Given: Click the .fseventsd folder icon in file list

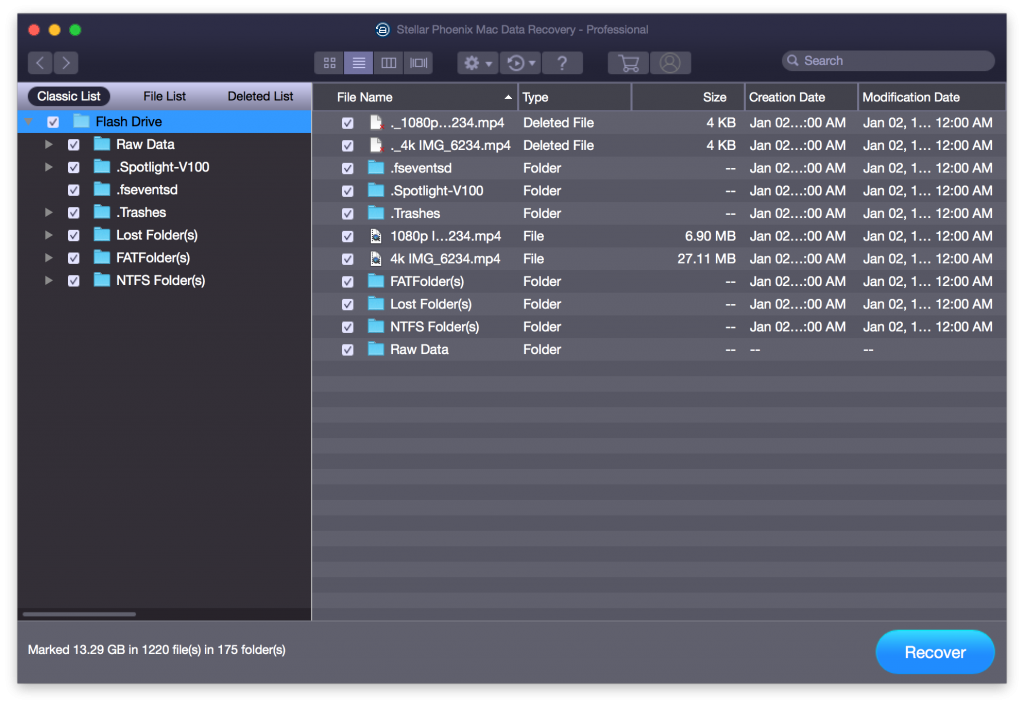Looking at the screenshot, I should [x=376, y=168].
